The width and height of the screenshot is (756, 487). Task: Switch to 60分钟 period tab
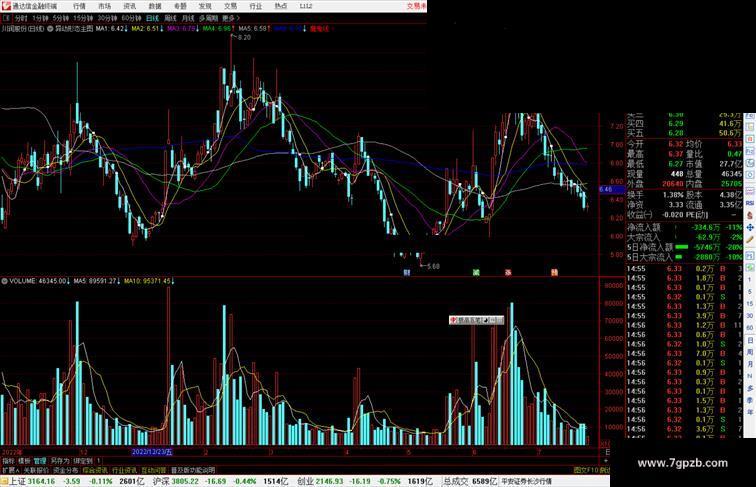(131, 18)
